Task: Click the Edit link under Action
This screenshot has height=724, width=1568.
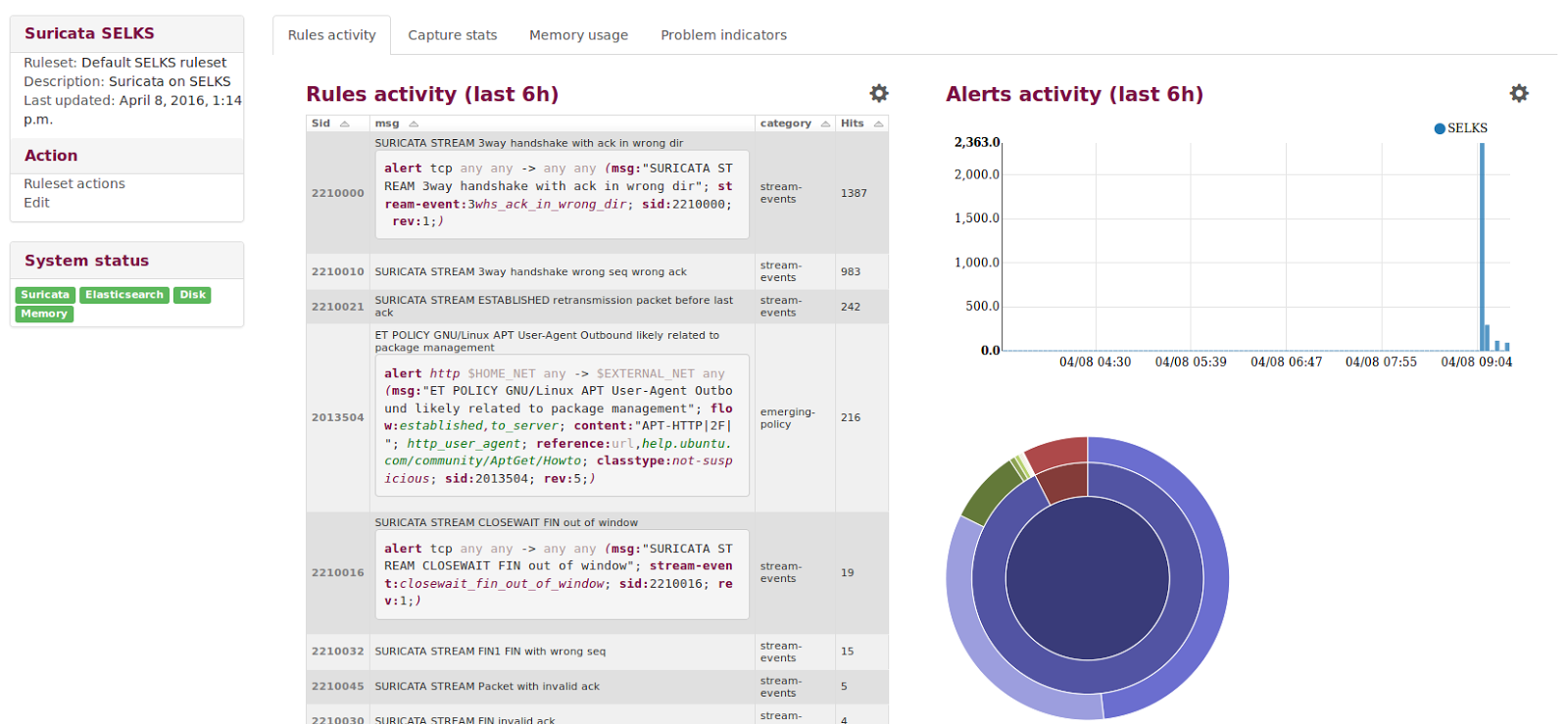Action: [x=36, y=203]
